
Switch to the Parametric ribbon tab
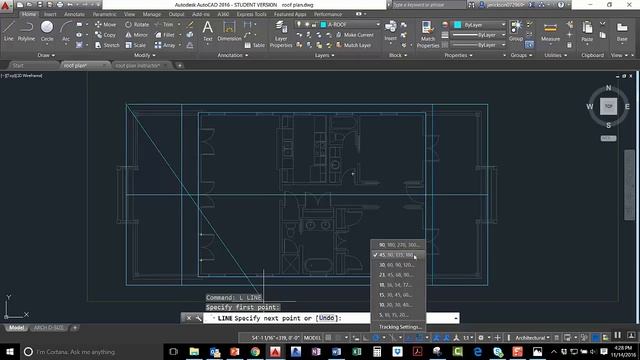(x=104, y=14)
